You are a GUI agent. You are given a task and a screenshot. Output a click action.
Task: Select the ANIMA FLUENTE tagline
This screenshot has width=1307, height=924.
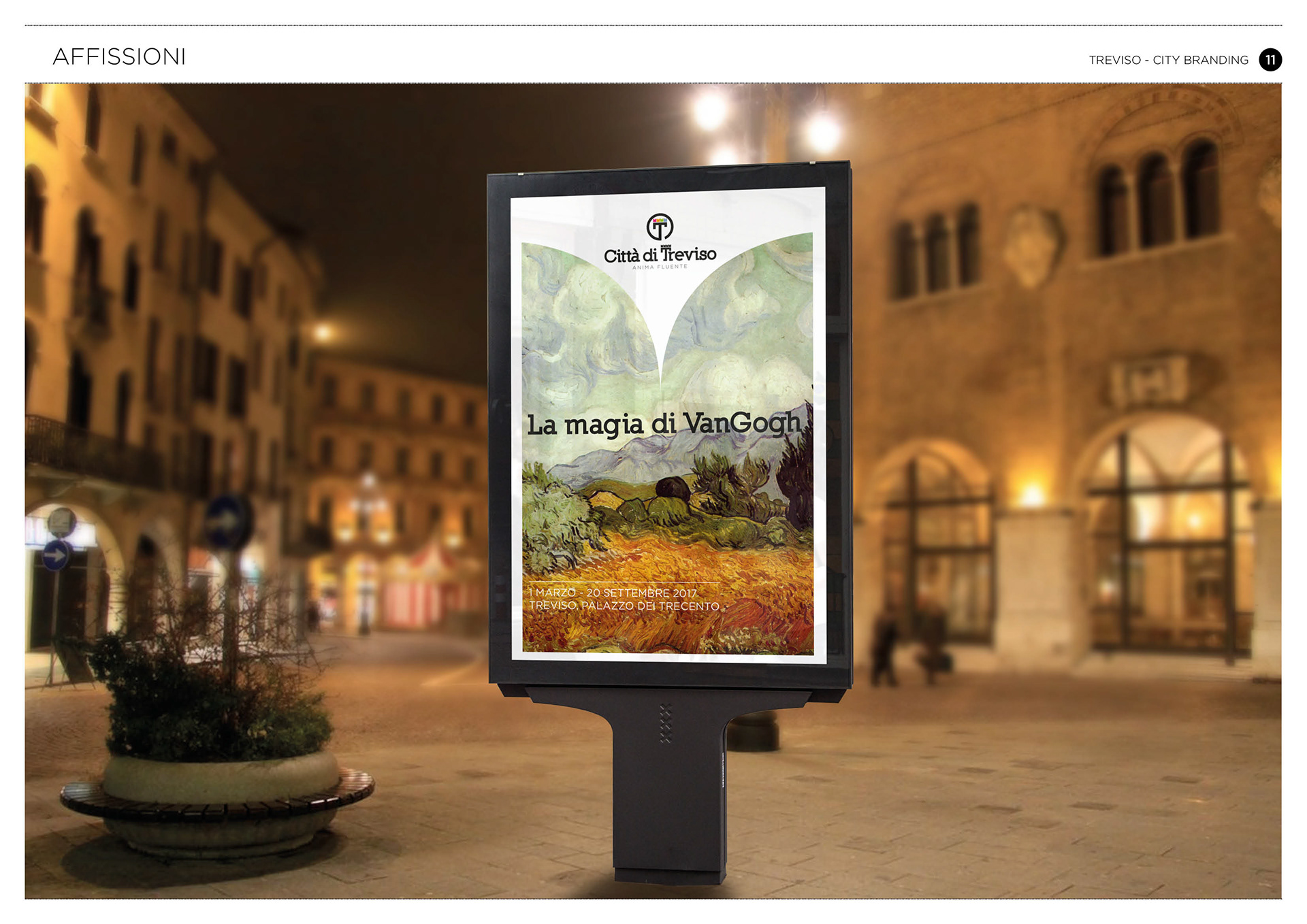pos(660,267)
